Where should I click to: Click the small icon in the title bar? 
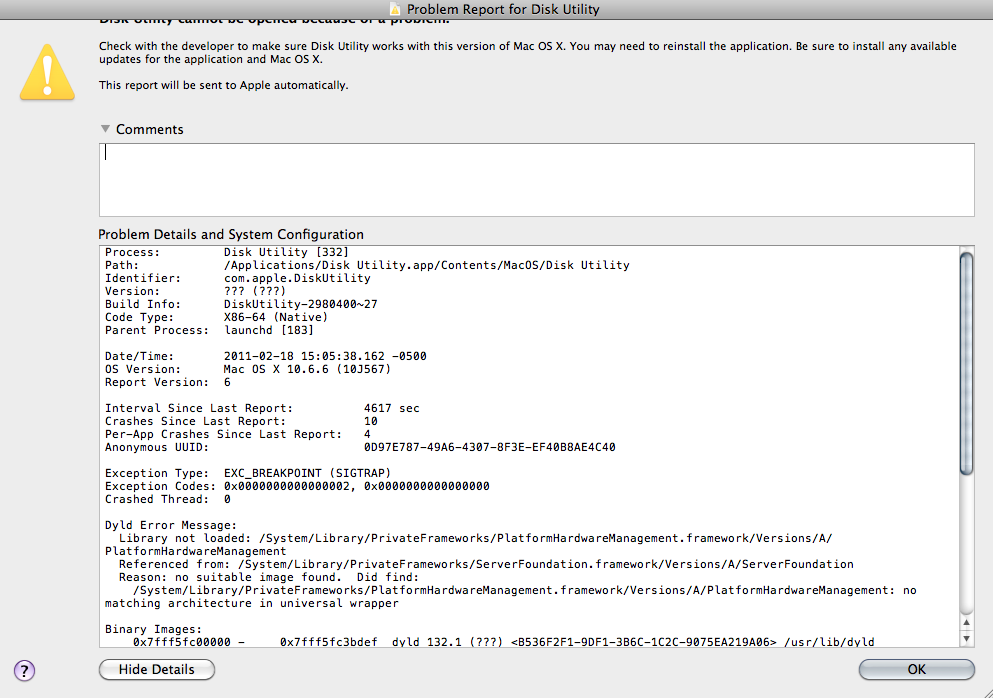395,9
